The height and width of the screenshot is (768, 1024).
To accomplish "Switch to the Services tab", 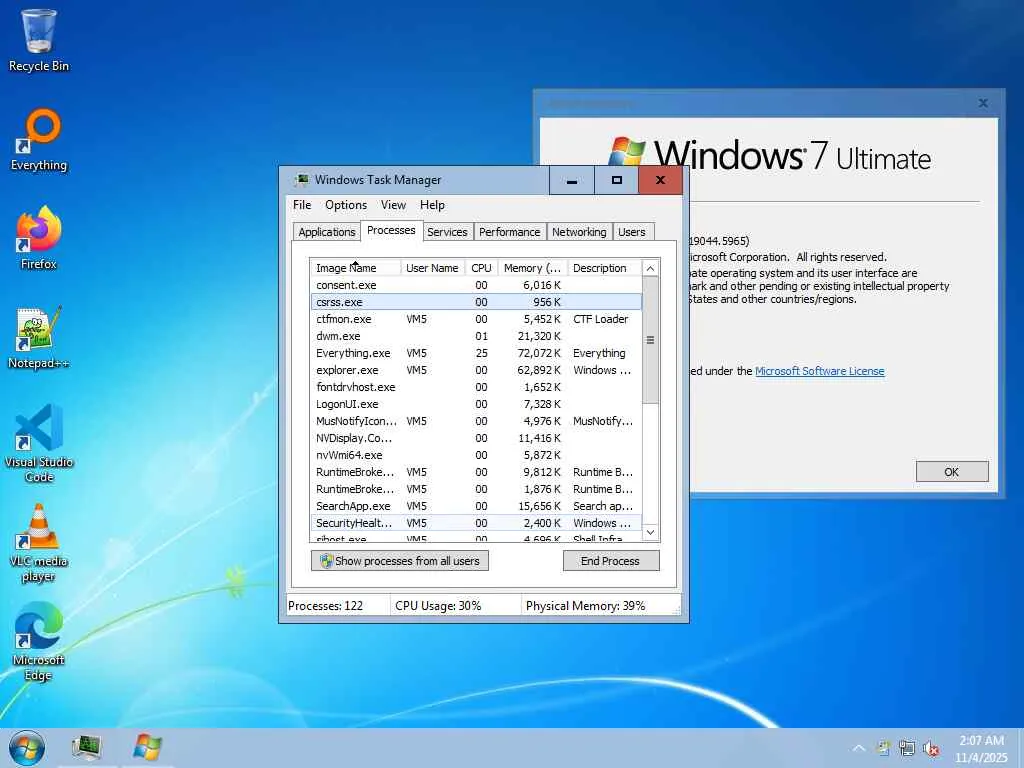I will coord(447,232).
